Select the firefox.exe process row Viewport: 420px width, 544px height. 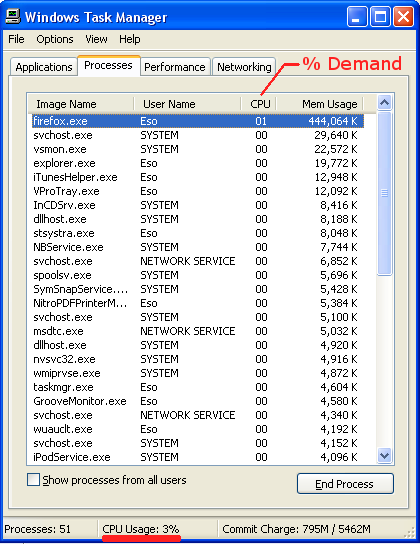[x=198, y=121]
